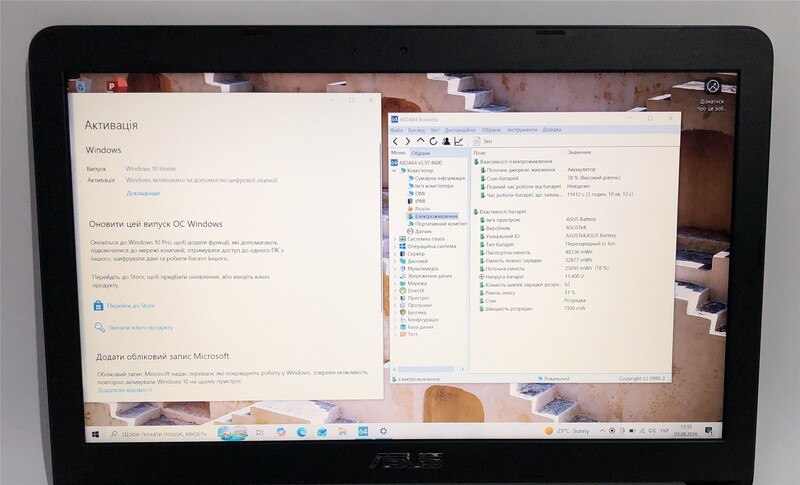Select the Безпека tree item
Screen dimensions: 800x485
(x=417, y=312)
